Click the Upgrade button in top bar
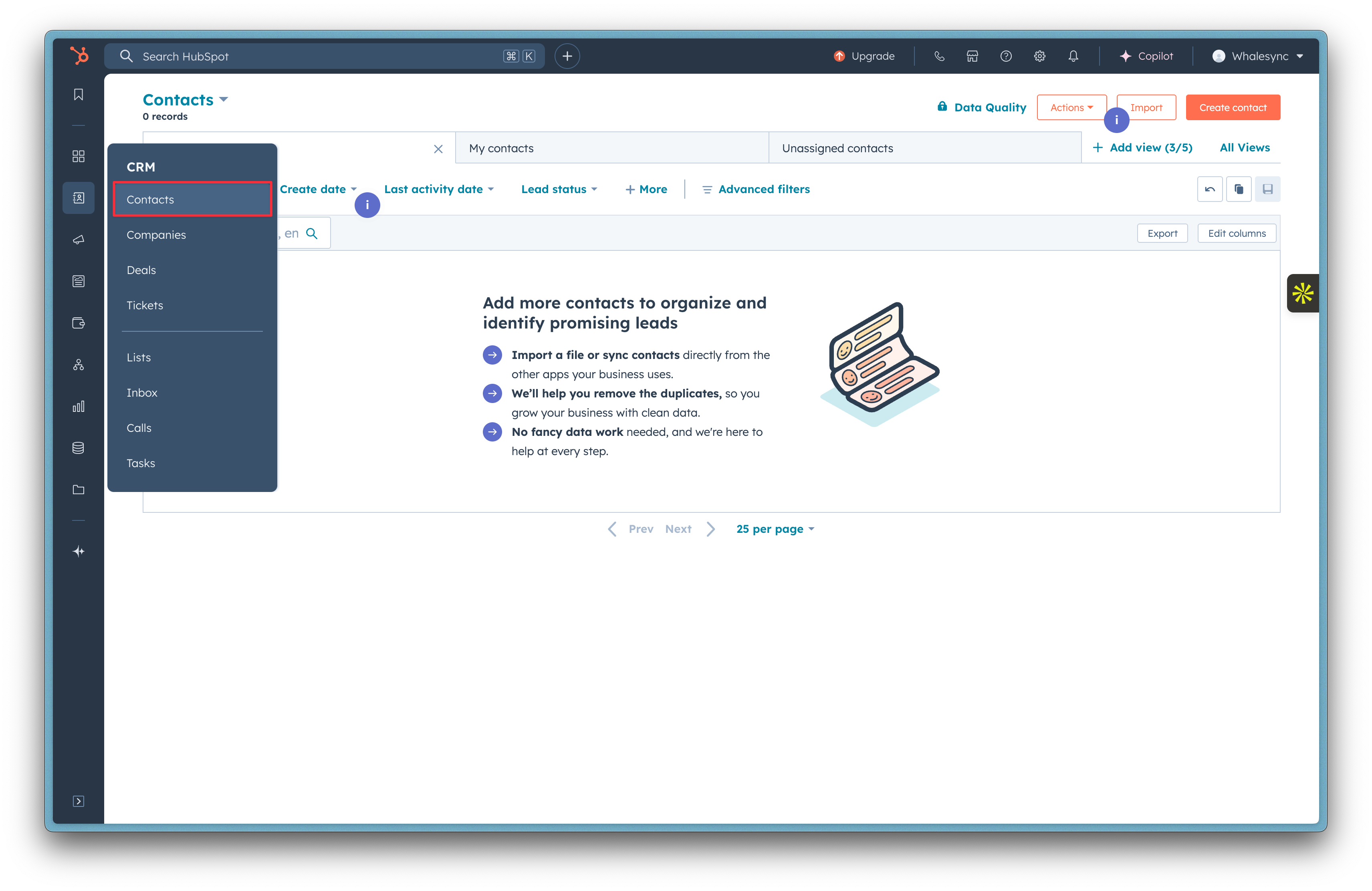Image resolution: width=1372 pixels, height=891 pixels. (x=864, y=56)
